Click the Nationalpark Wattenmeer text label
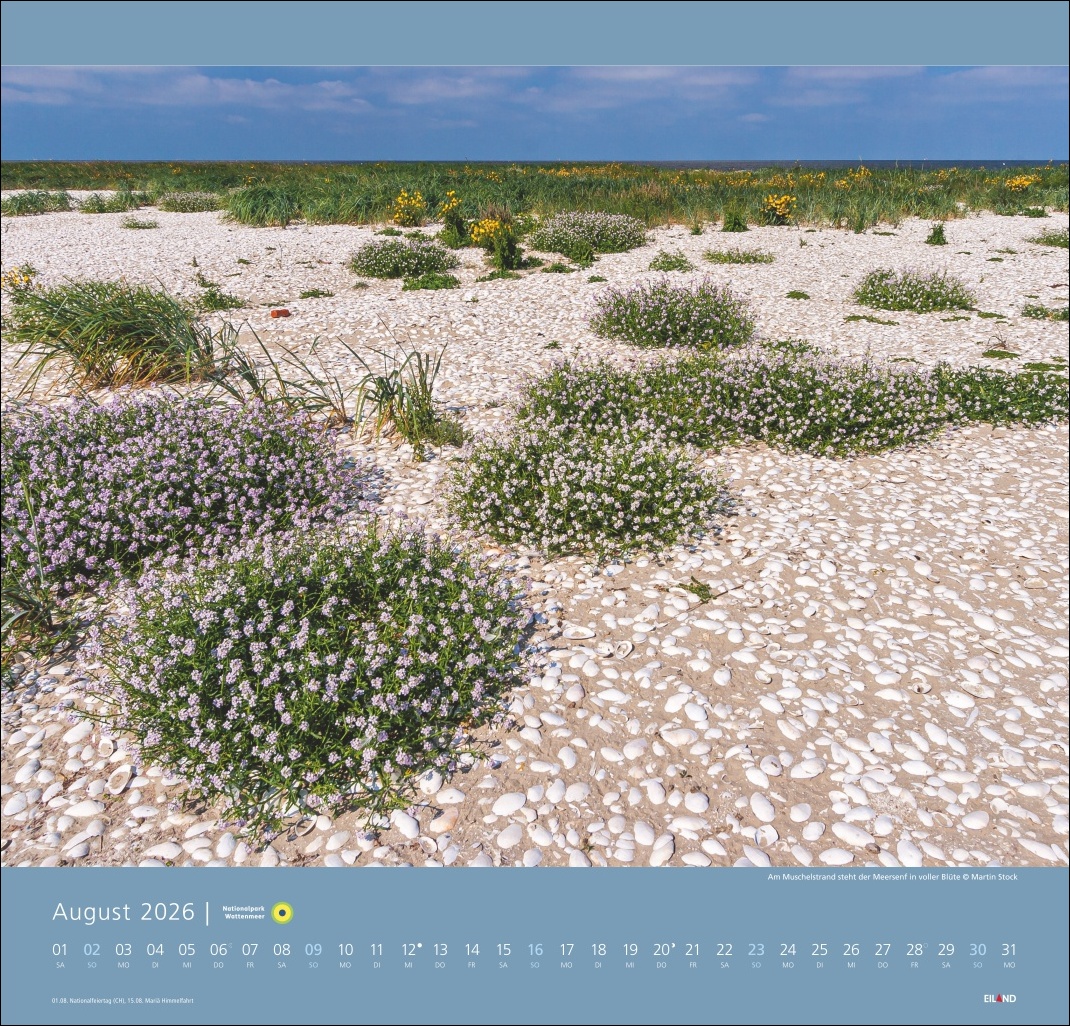Screen dimensions: 1070x1026 click(244, 912)
